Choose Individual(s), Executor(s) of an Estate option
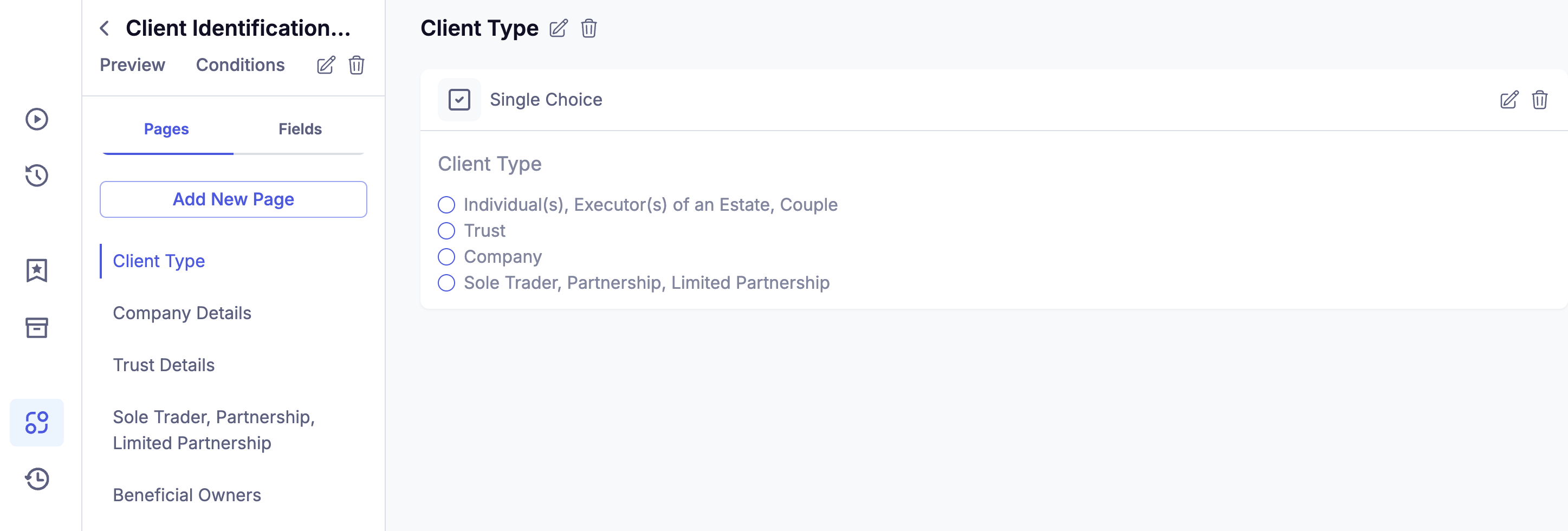This screenshot has height=531, width=1568. pyautogui.click(x=446, y=205)
